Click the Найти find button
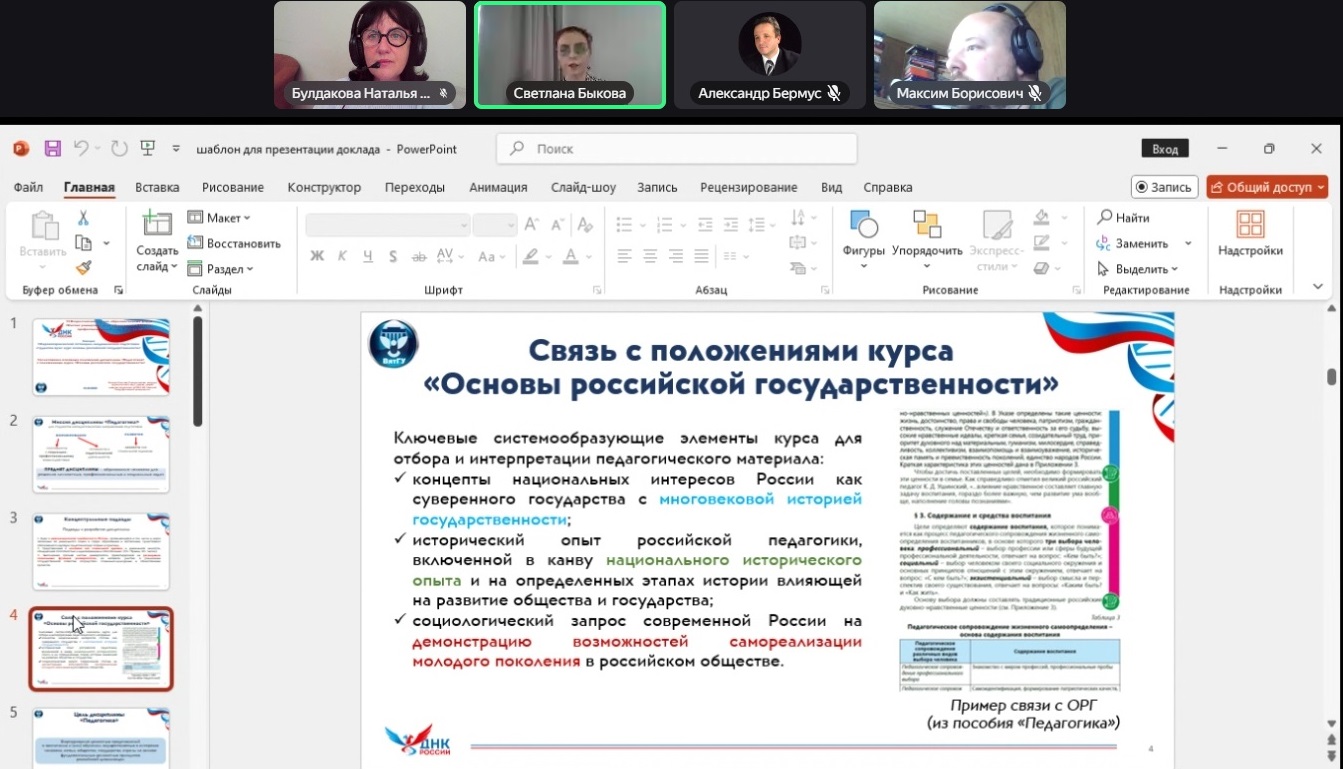 click(1124, 218)
